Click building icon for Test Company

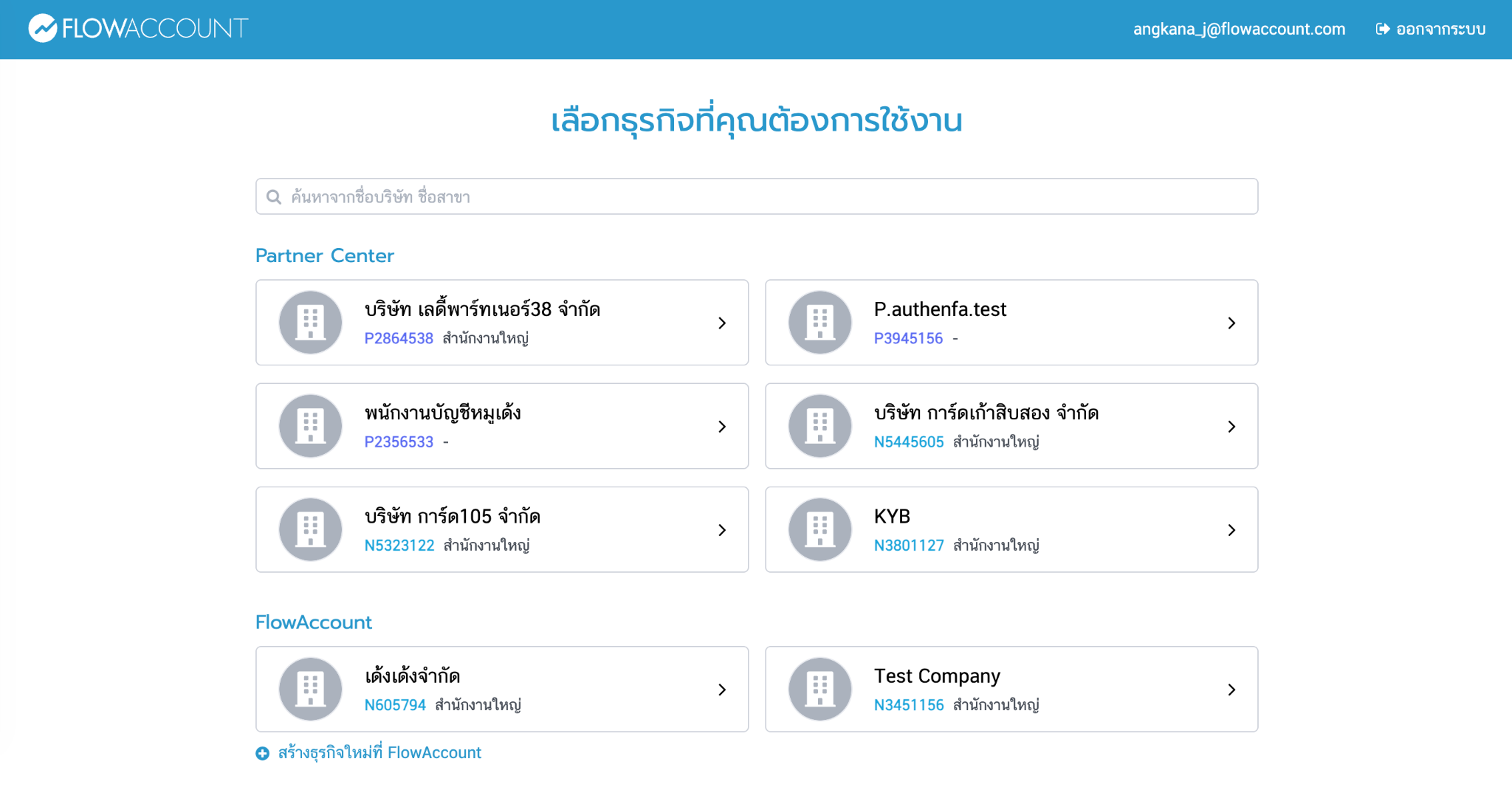point(820,689)
